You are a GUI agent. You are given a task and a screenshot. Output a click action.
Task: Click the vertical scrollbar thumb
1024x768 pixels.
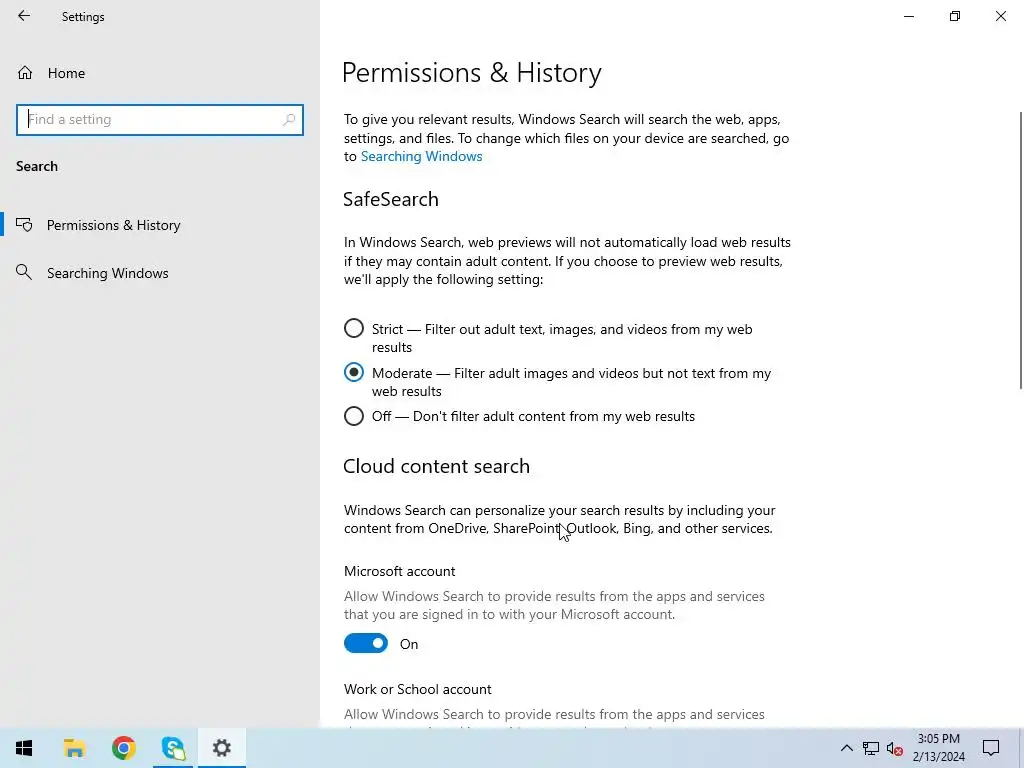tap(1021, 251)
